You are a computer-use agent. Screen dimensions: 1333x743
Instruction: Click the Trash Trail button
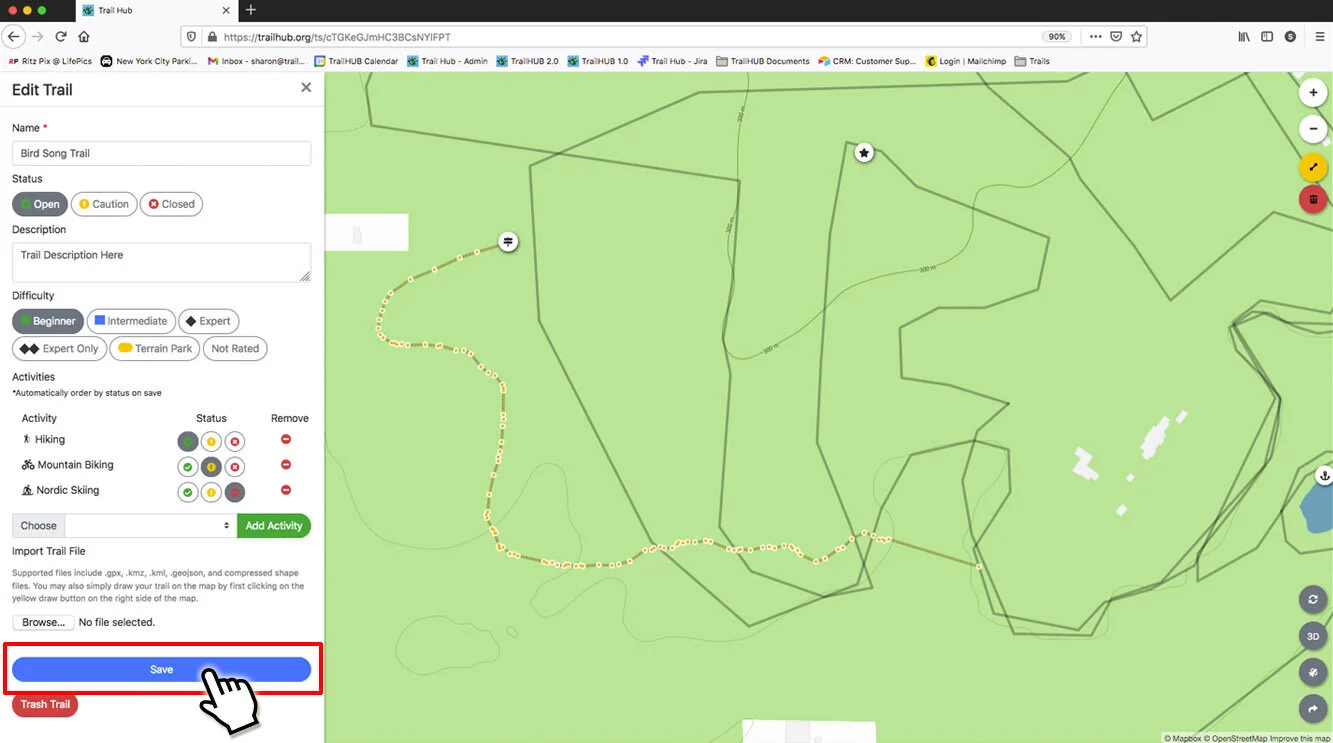[45, 704]
